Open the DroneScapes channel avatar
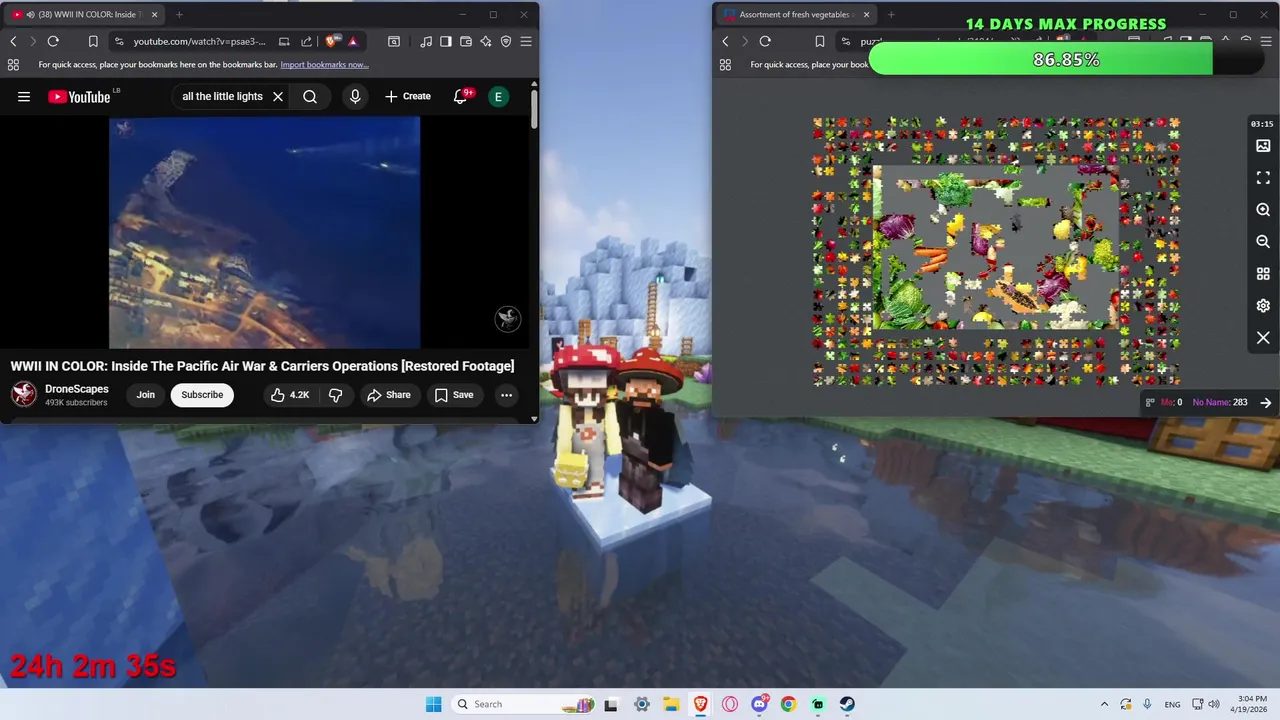The image size is (1280, 720). [x=24, y=394]
